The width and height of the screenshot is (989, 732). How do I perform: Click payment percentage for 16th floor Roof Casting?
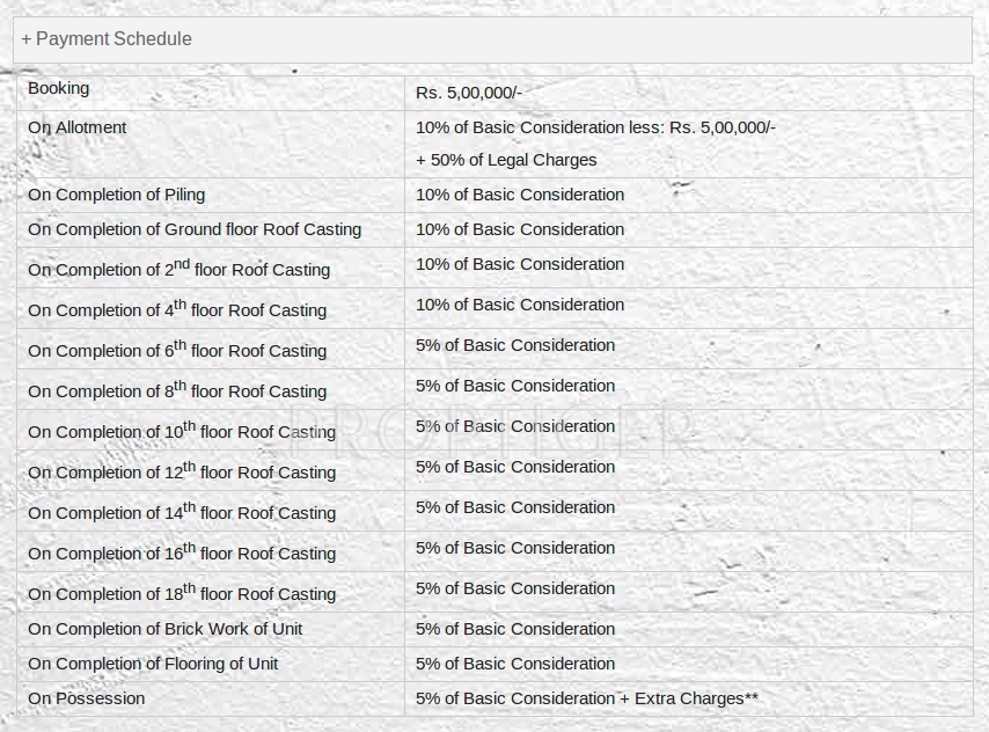pos(515,548)
